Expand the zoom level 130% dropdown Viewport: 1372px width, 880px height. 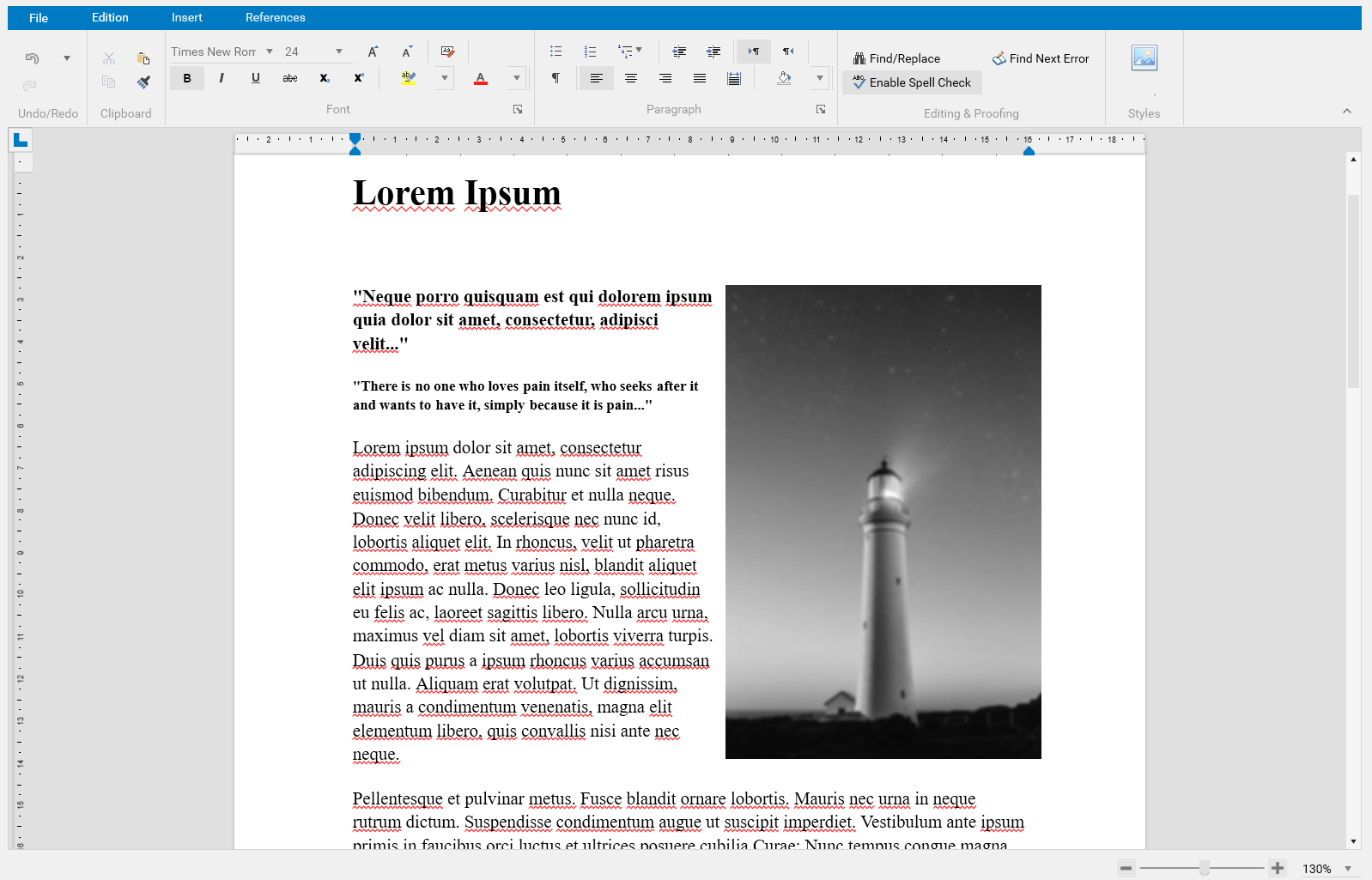pos(1348,869)
